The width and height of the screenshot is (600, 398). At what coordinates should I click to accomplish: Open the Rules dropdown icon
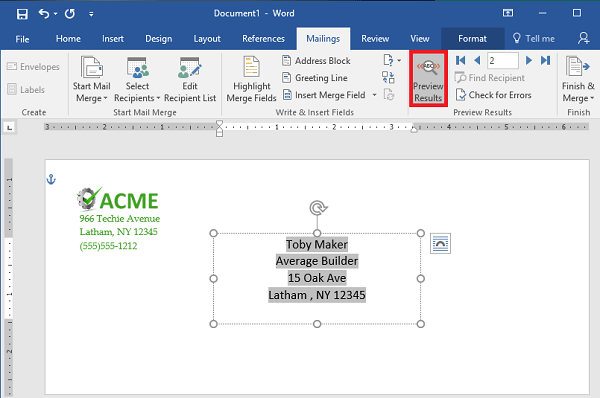click(x=391, y=60)
